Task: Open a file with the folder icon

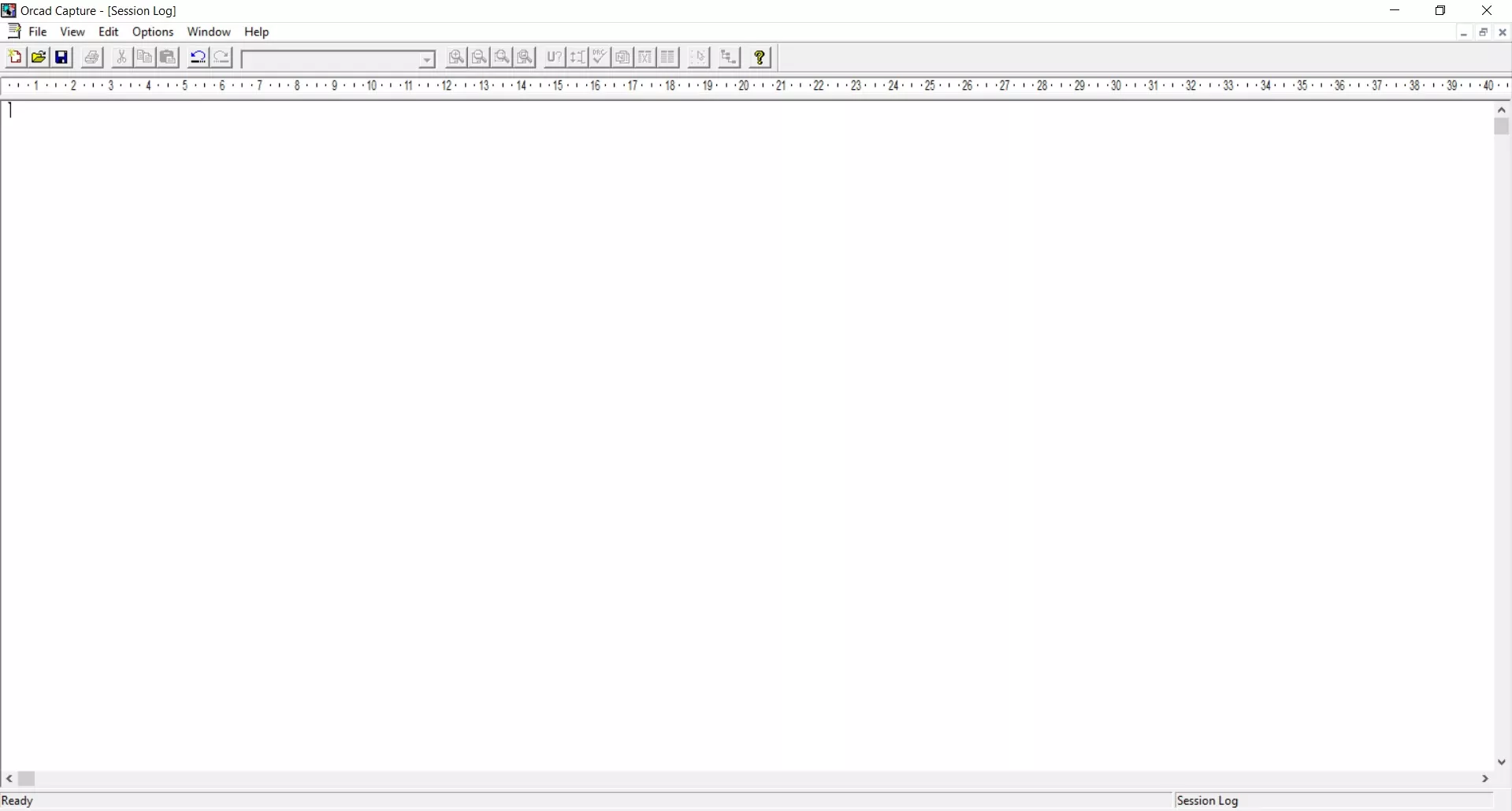Action: [39, 58]
